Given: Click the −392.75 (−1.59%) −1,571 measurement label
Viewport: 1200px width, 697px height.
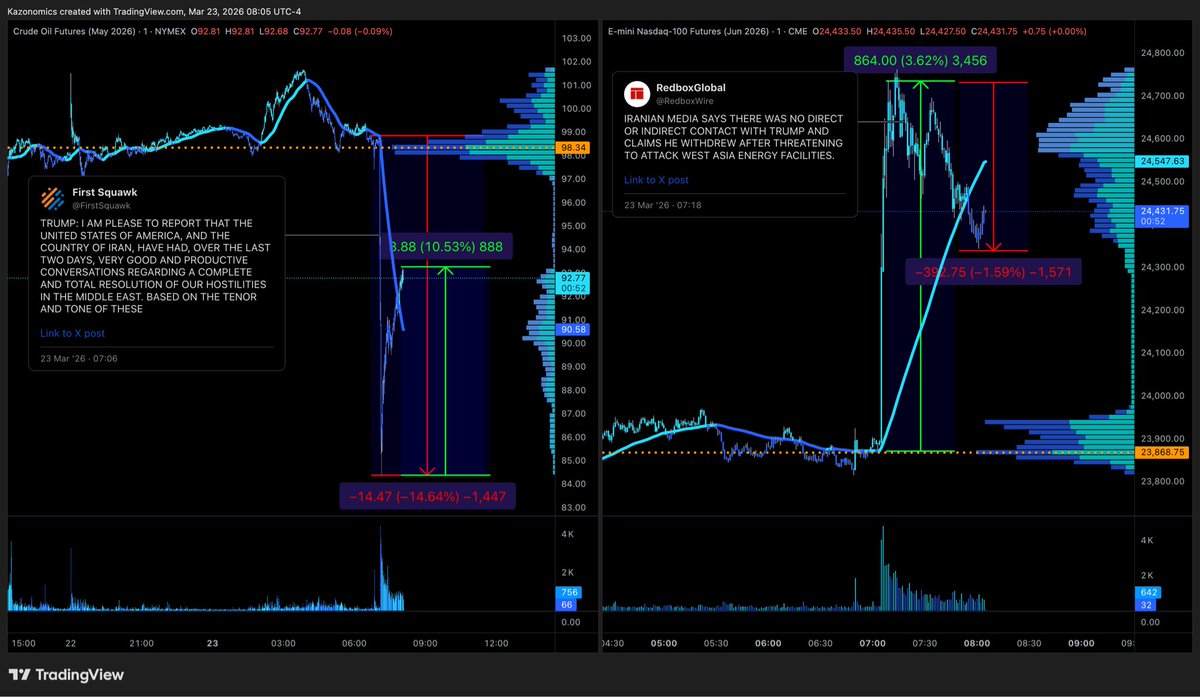Looking at the screenshot, I should pyautogui.click(x=994, y=271).
